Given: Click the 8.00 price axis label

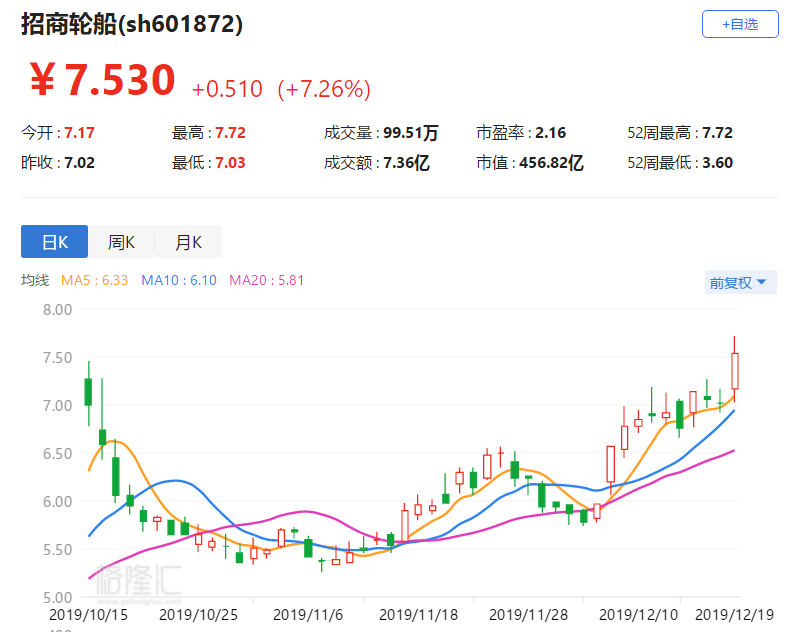Looking at the screenshot, I should click(57, 310).
